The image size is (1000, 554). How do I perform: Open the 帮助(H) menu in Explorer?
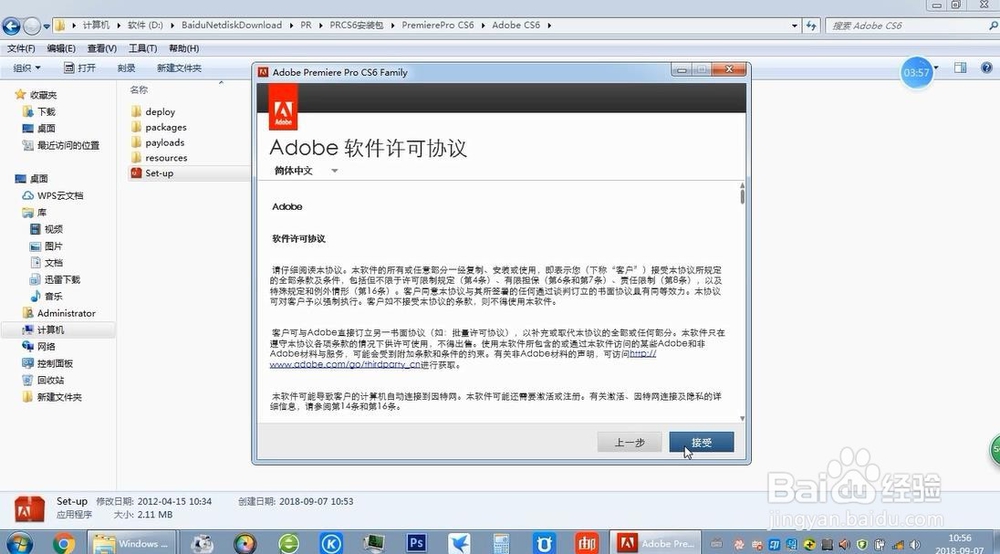(x=184, y=48)
